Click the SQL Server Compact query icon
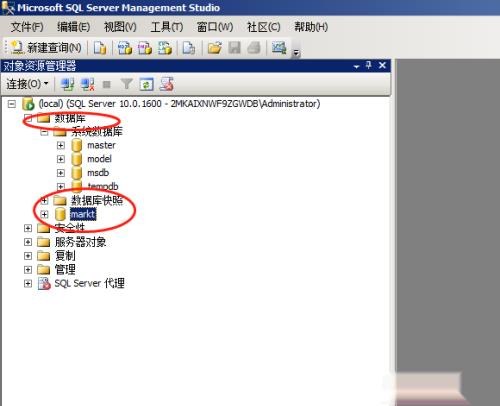This screenshot has width=500, height=406. click(189, 48)
